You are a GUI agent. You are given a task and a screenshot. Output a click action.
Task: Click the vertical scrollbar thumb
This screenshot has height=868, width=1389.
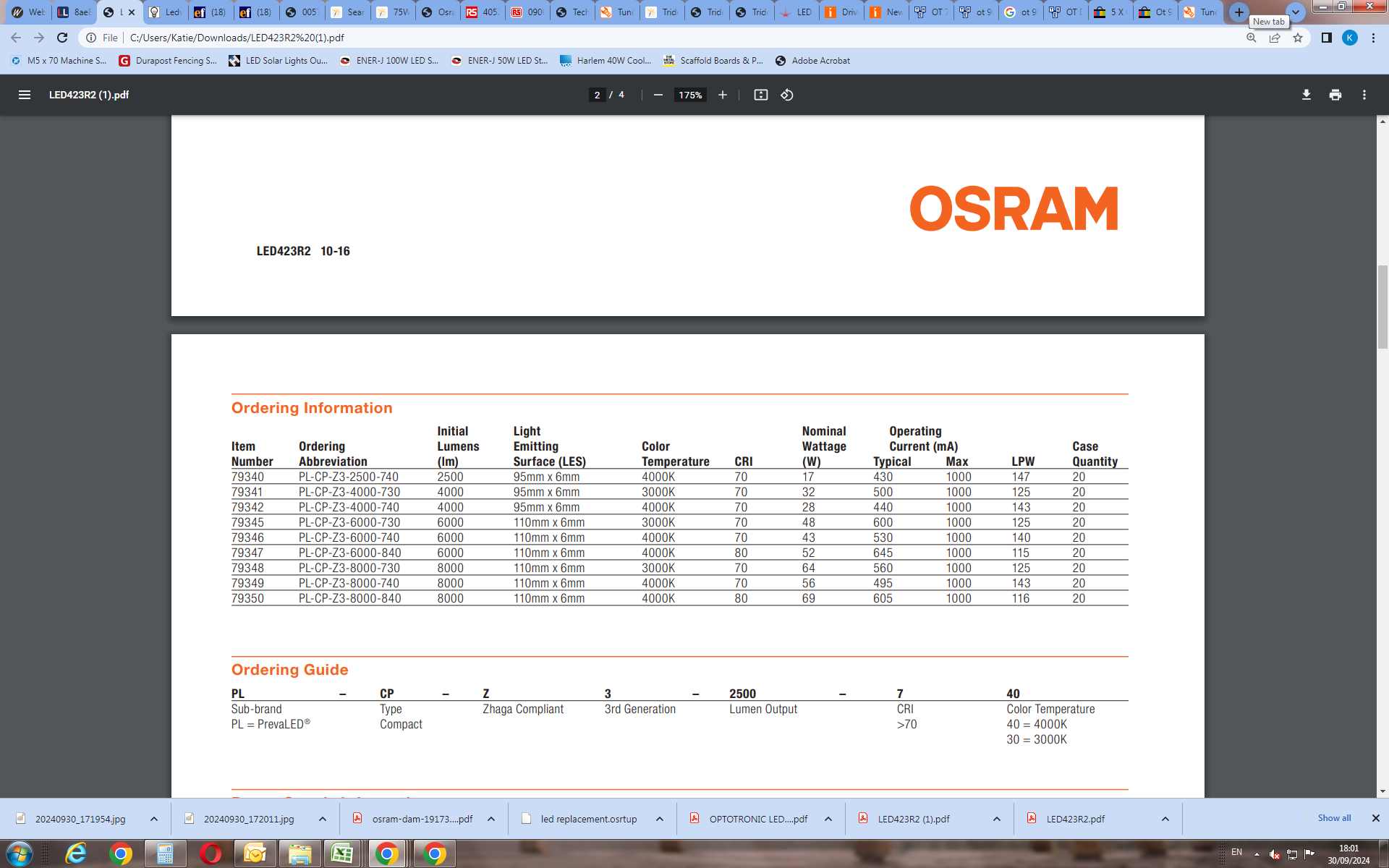pos(1382,307)
